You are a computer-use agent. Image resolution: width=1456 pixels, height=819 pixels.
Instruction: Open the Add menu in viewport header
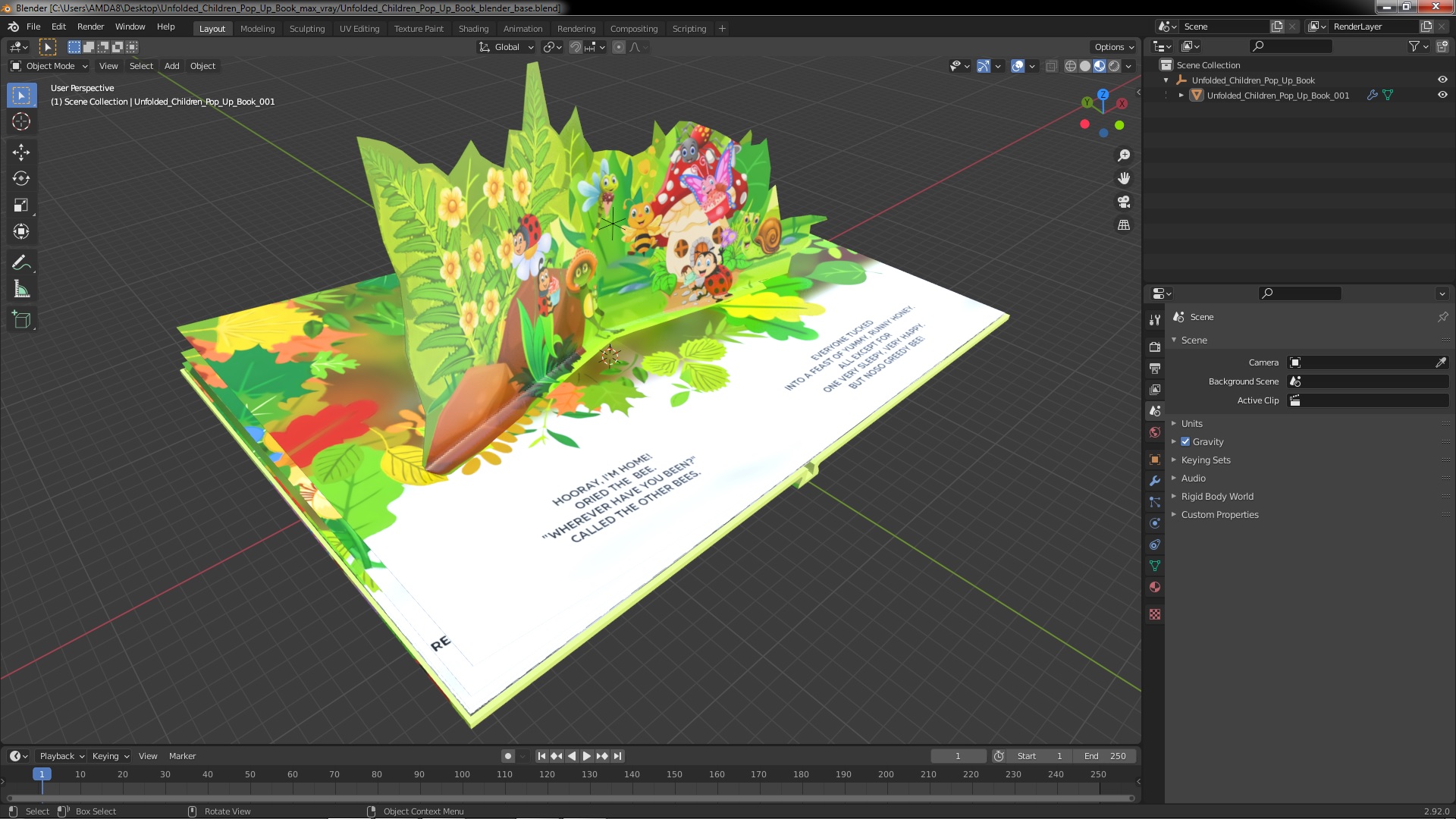172,66
